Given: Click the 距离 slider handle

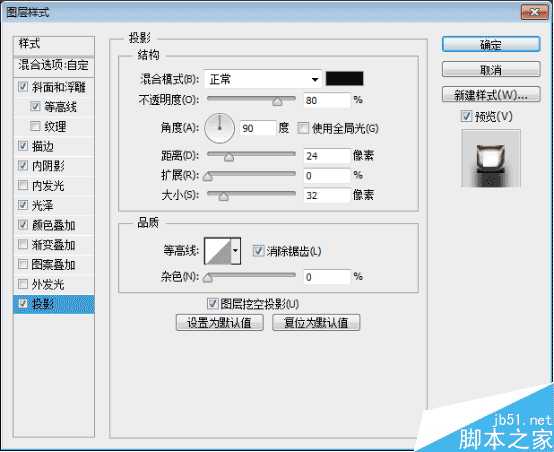Looking at the screenshot, I should pos(229,157).
